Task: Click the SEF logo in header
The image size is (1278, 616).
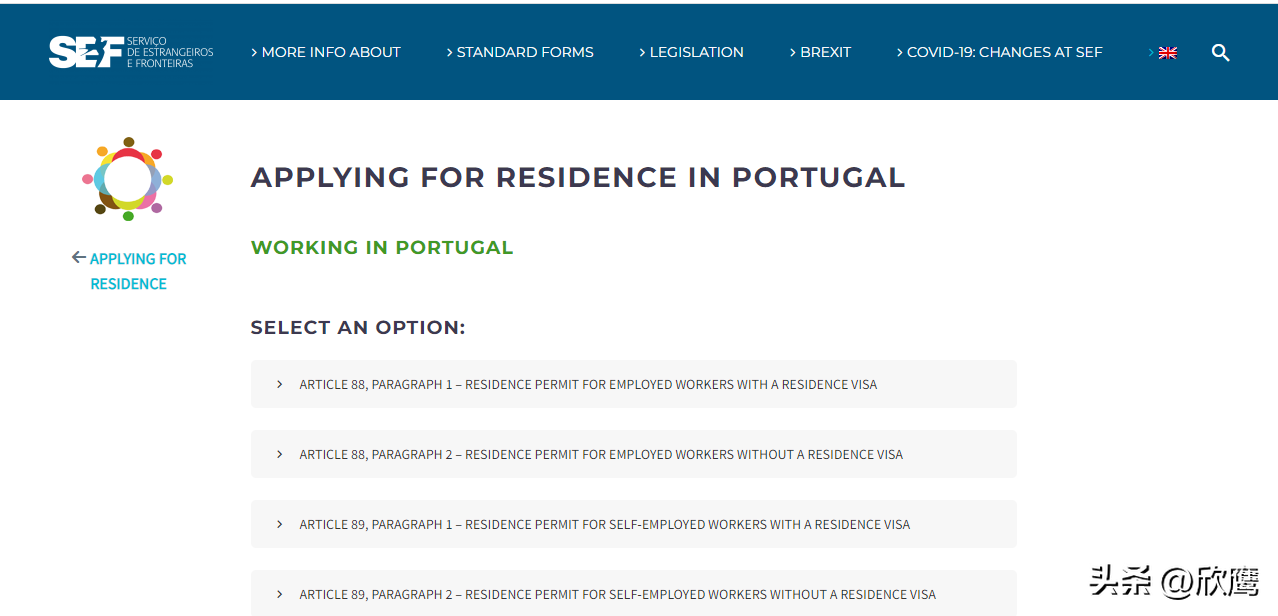Action: [x=130, y=52]
